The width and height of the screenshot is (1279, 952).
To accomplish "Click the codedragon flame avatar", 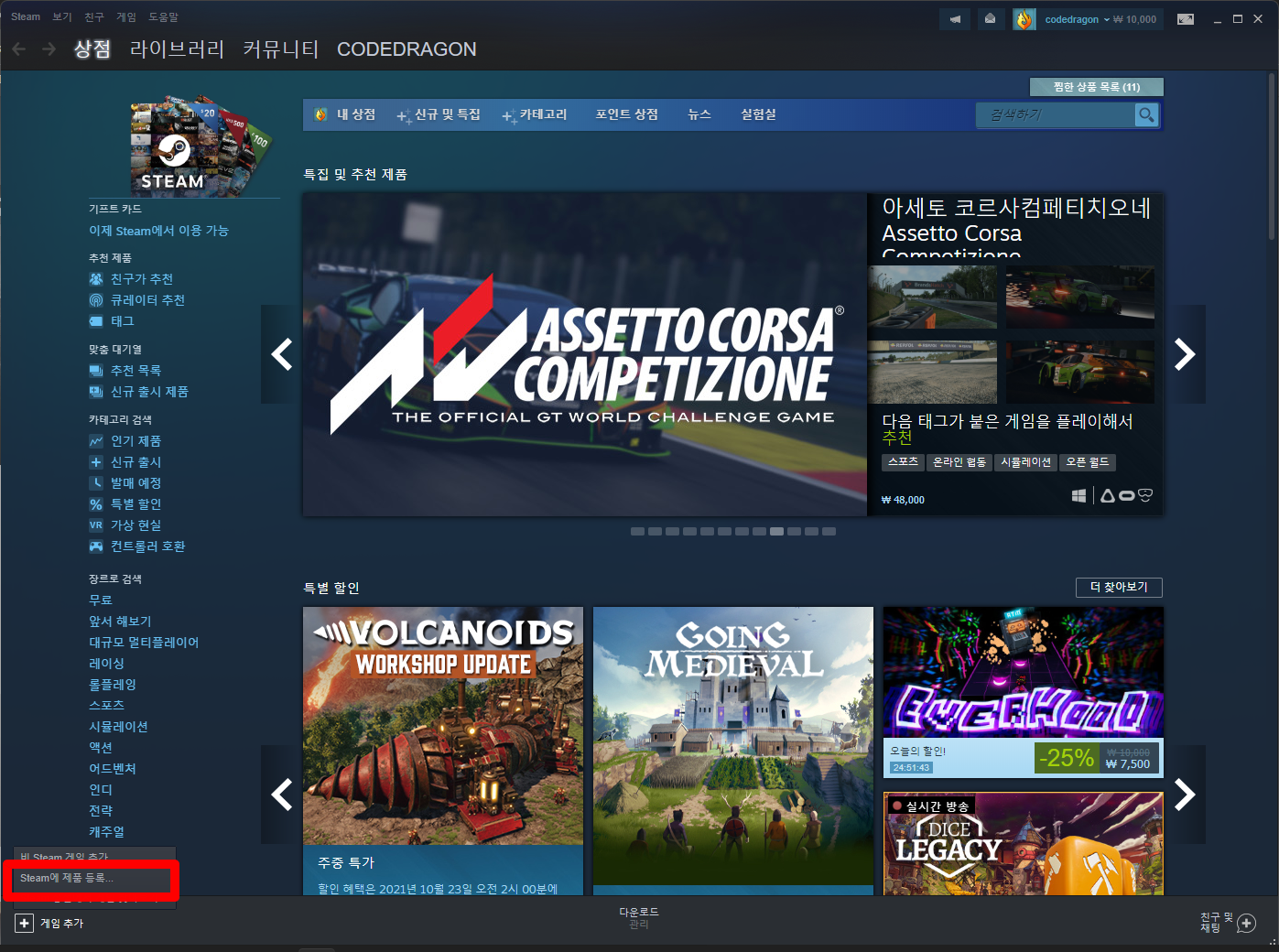I will 1024,19.
